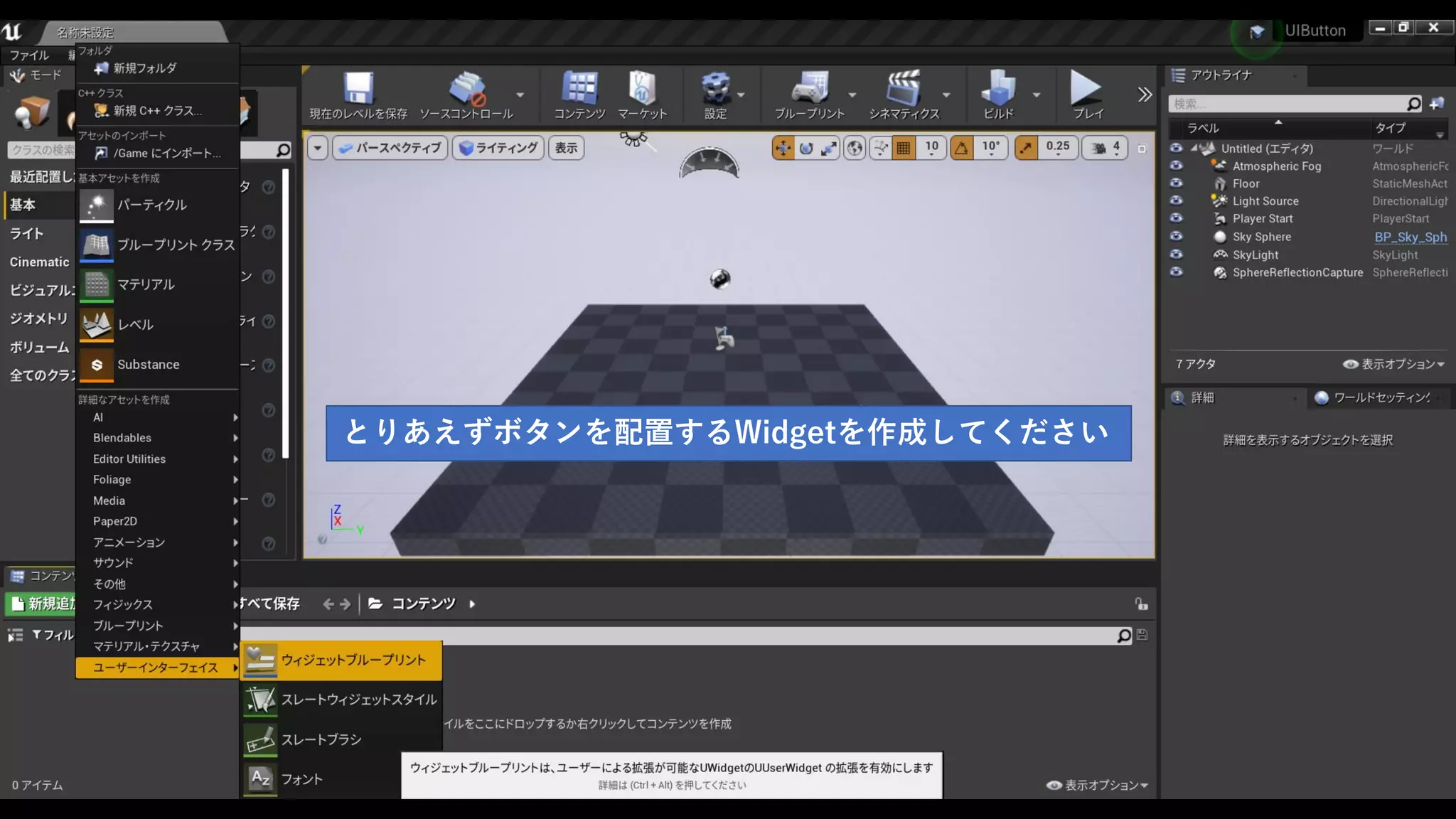The image size is (1456, 819).
Task: Expand the Blueprints toolbar dropdown arrow
Action: pyautogui.click(x=852, y=95)
